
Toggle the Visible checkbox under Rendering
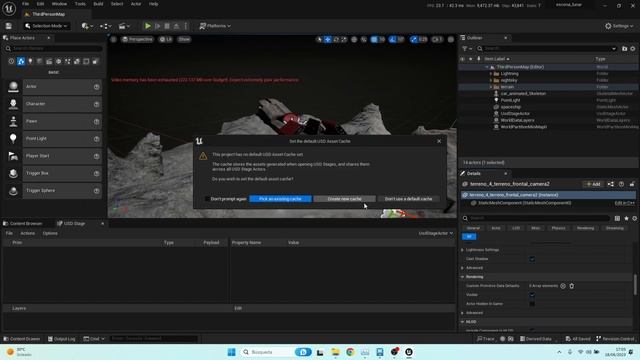click(x=532, y=295)
